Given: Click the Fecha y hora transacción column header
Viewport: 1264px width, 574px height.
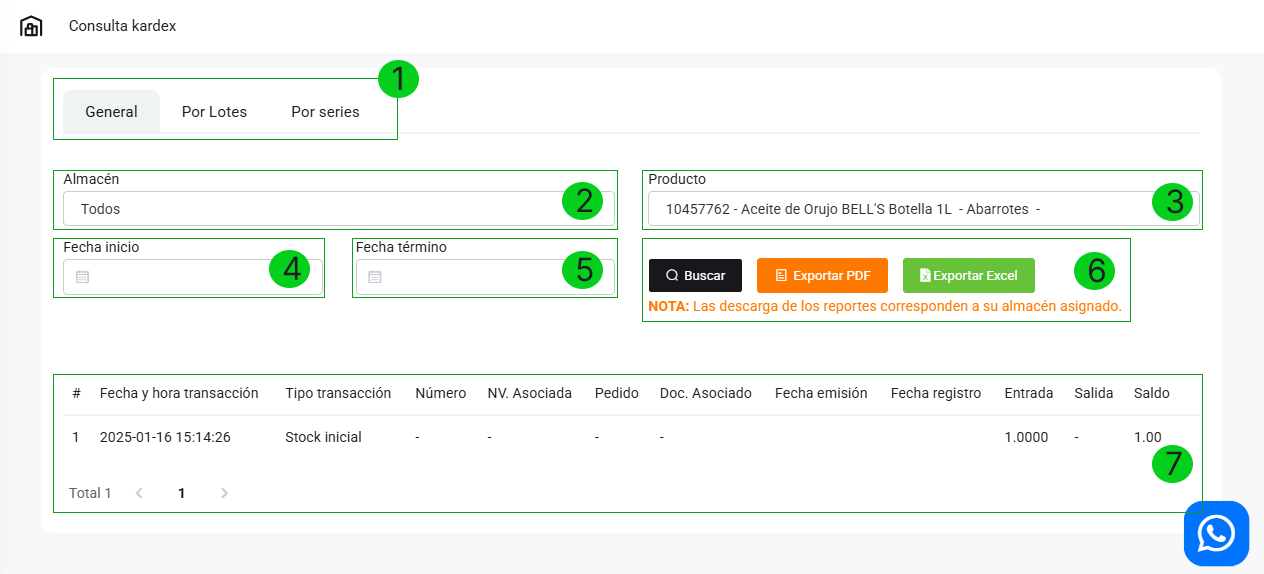Looking at the screenshot, I should (179, 393).
